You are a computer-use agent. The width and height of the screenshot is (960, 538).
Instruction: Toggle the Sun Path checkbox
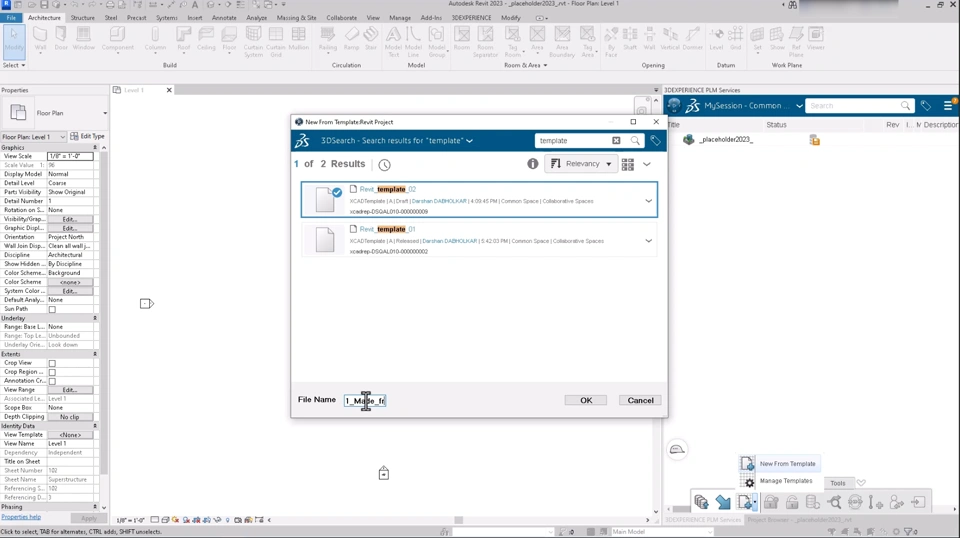point(52,310)
